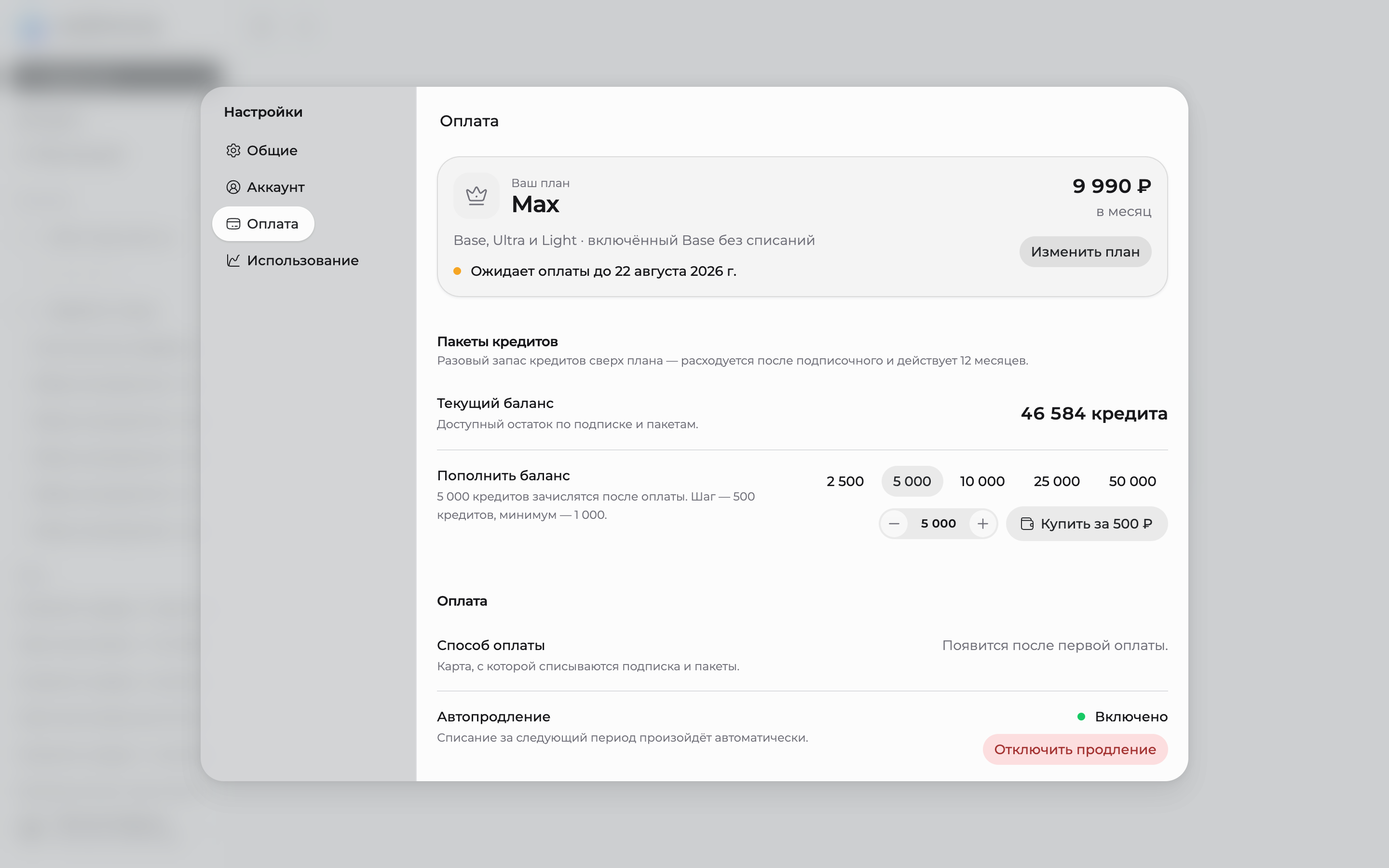1389x868 pixels.
Task: Click the card icon next to Оплата
Action: point(233,224)
